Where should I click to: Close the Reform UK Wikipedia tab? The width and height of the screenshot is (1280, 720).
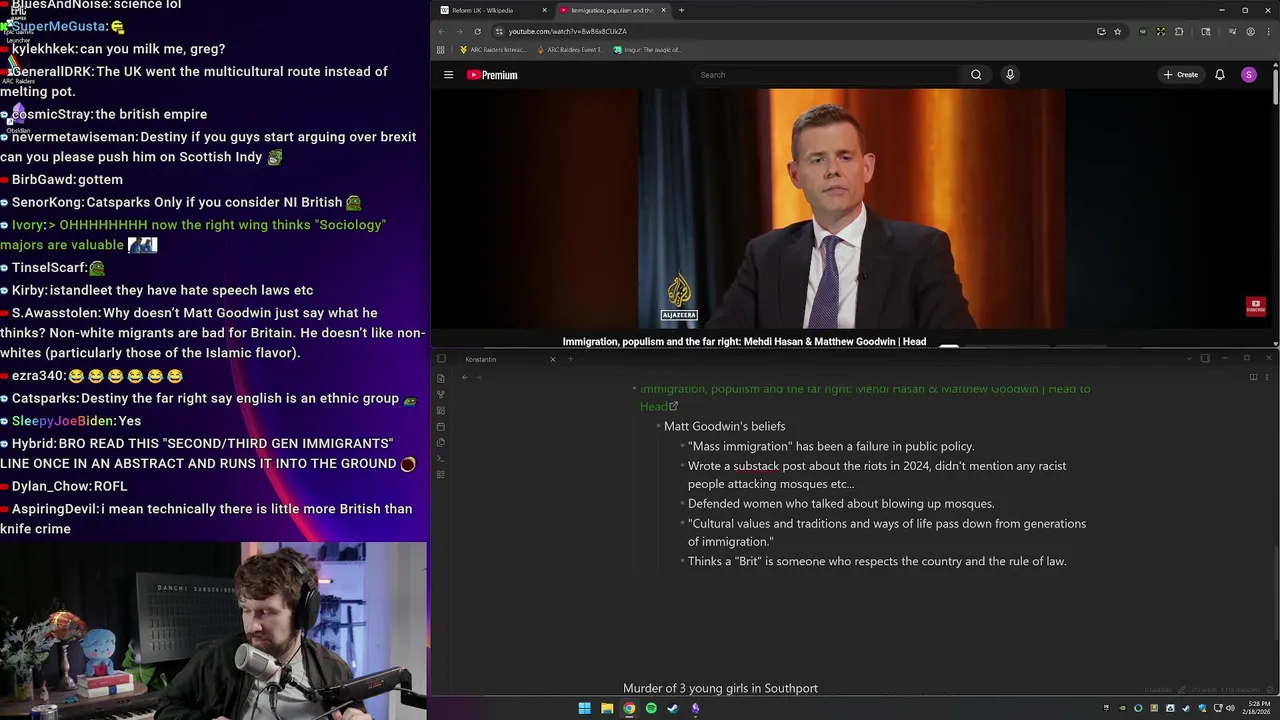click(x=545, y=10)
